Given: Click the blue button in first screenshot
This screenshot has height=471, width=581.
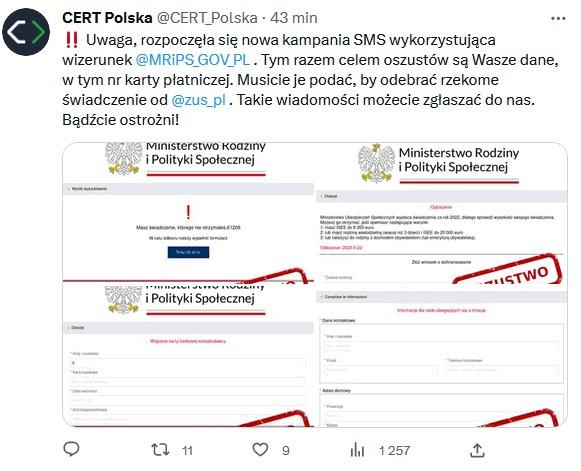Looking at the screenshot, I should point(188,252).
